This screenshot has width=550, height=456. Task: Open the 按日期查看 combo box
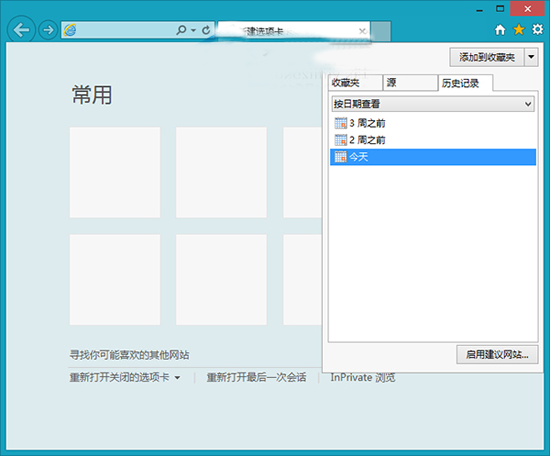pyautogui.click(x=433, y=104)
